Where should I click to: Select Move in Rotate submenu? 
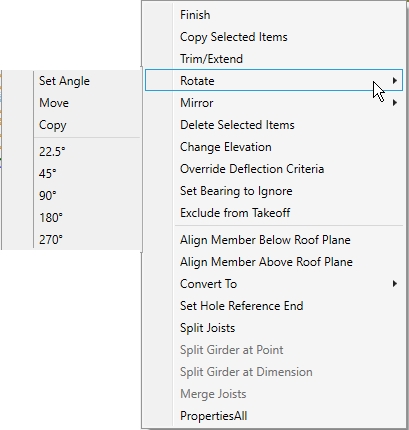click(54, 103)
